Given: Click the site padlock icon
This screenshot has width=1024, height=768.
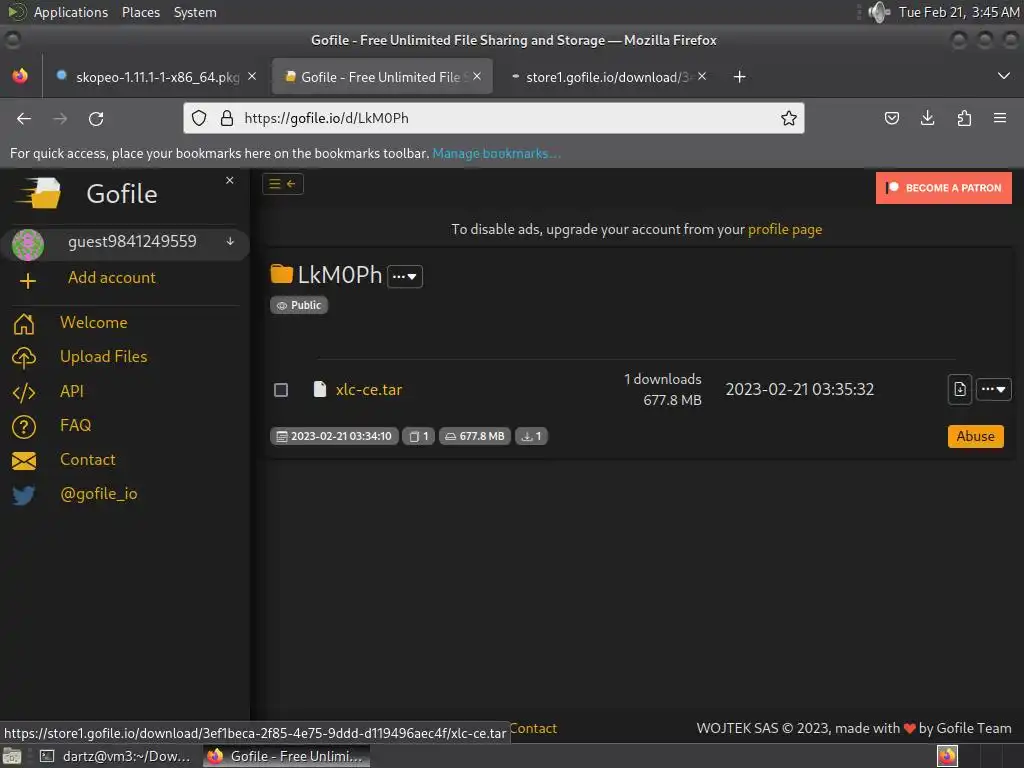Looking at the screenshot, I should coord(227,118).
